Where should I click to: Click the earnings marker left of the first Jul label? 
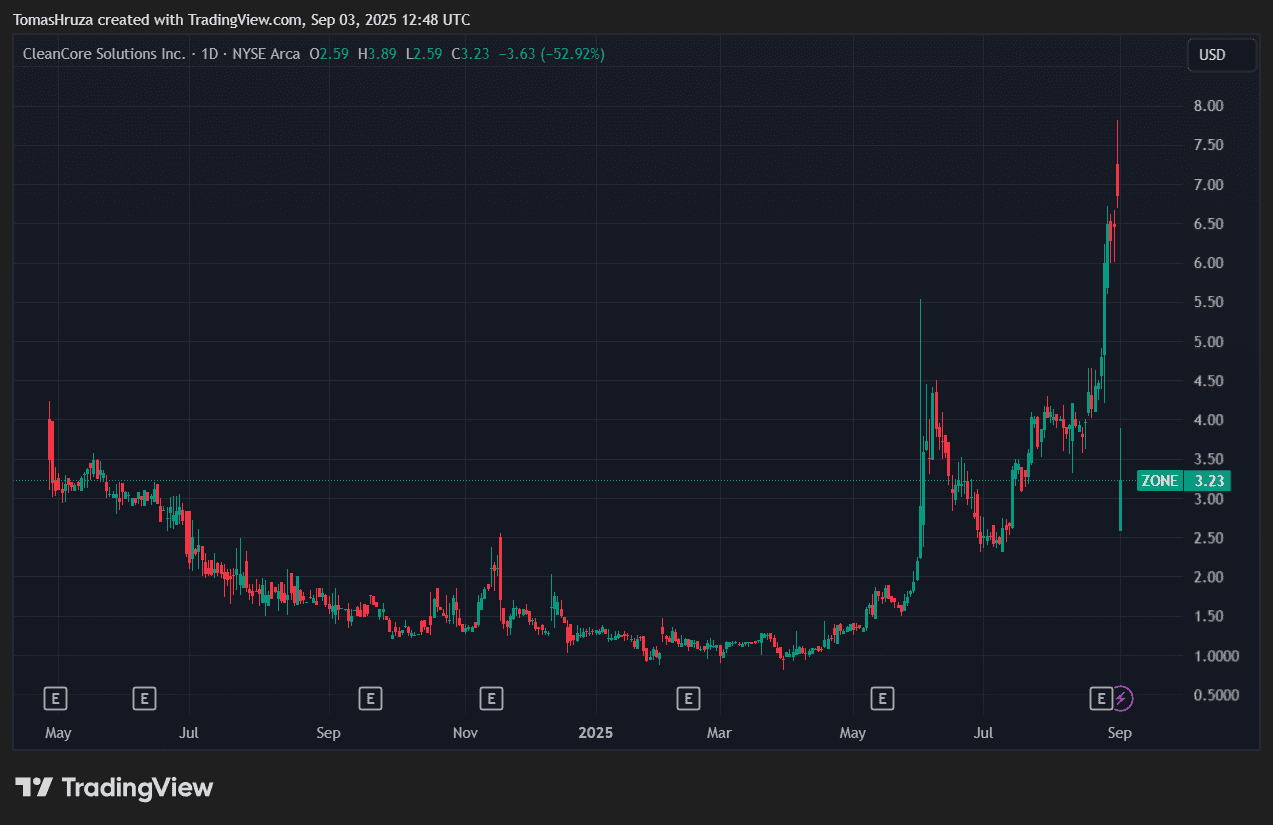(145, 698)
